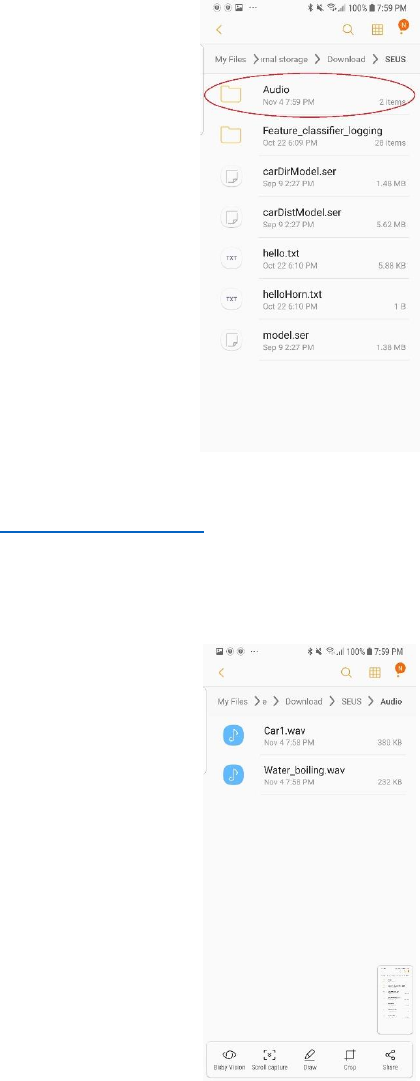Tap the captured screenshot preview thumbnail

pyautogui.click(x=394, y=1000)
